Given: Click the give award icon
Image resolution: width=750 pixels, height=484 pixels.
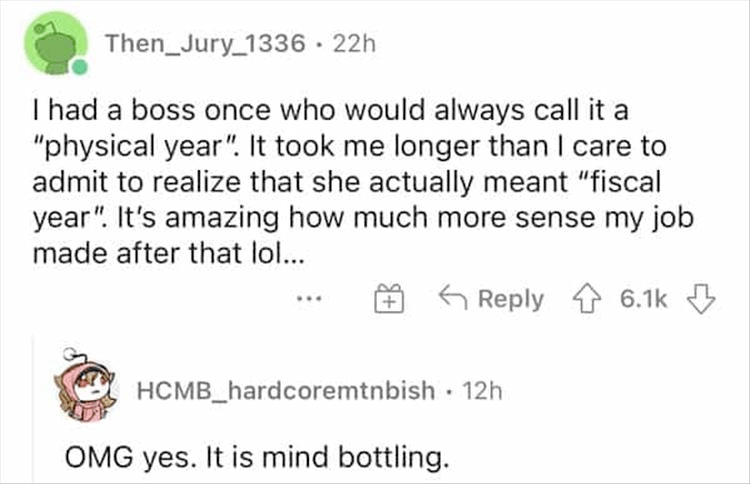Looking at the screenshot, I should pos(387,298).
